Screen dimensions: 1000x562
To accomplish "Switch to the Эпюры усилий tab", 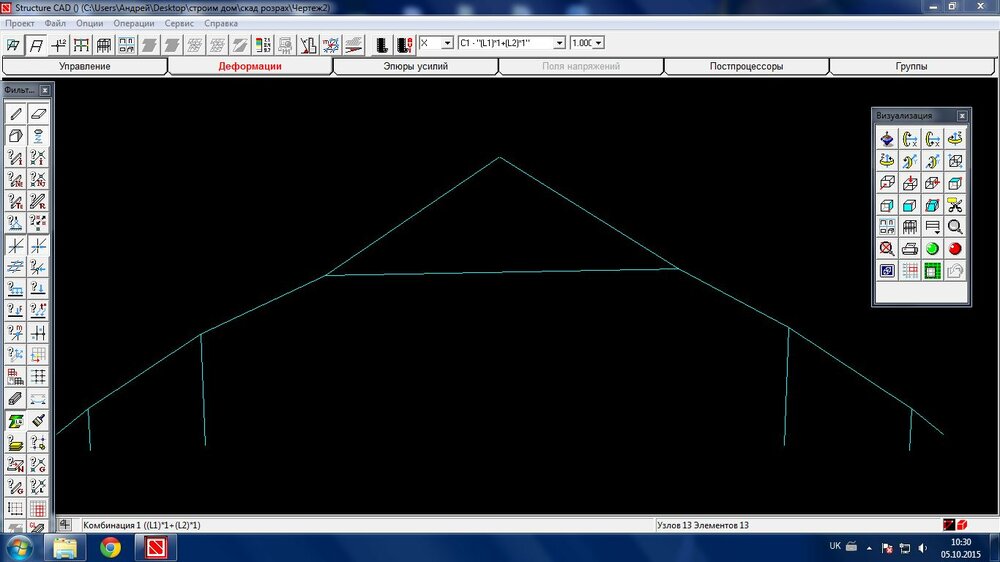I will tap(415, 66).
